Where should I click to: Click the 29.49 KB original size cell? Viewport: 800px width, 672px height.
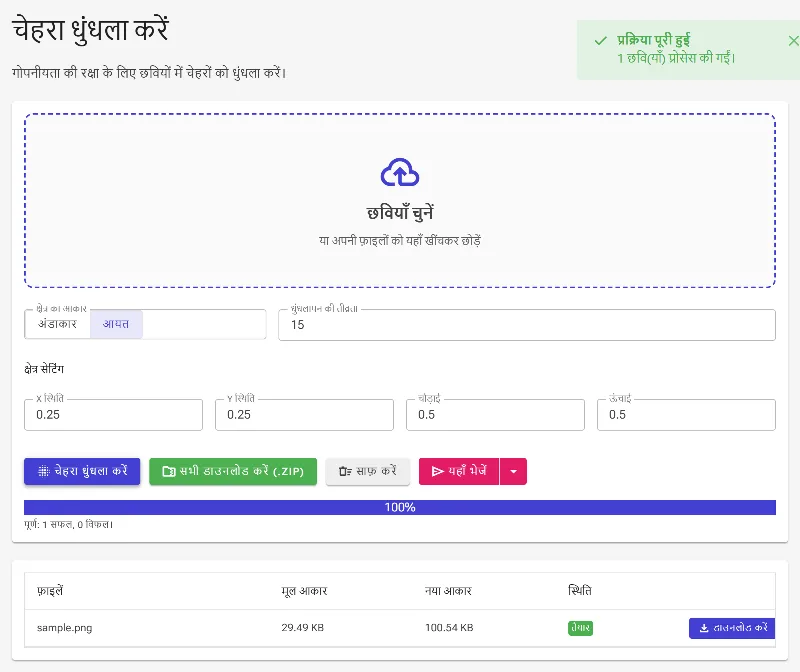click(x=303, y=628)
